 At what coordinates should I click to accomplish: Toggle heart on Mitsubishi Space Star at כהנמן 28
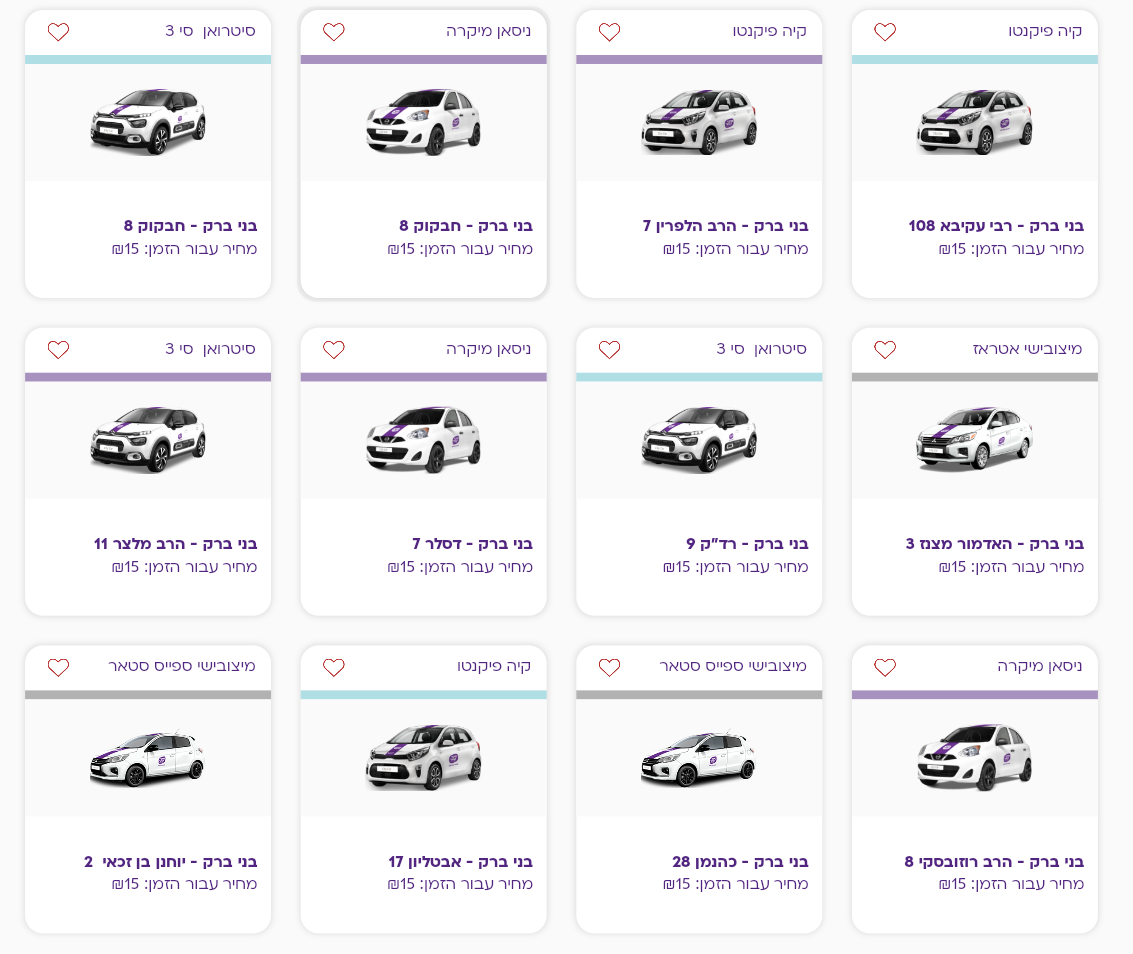pos(609,667)
